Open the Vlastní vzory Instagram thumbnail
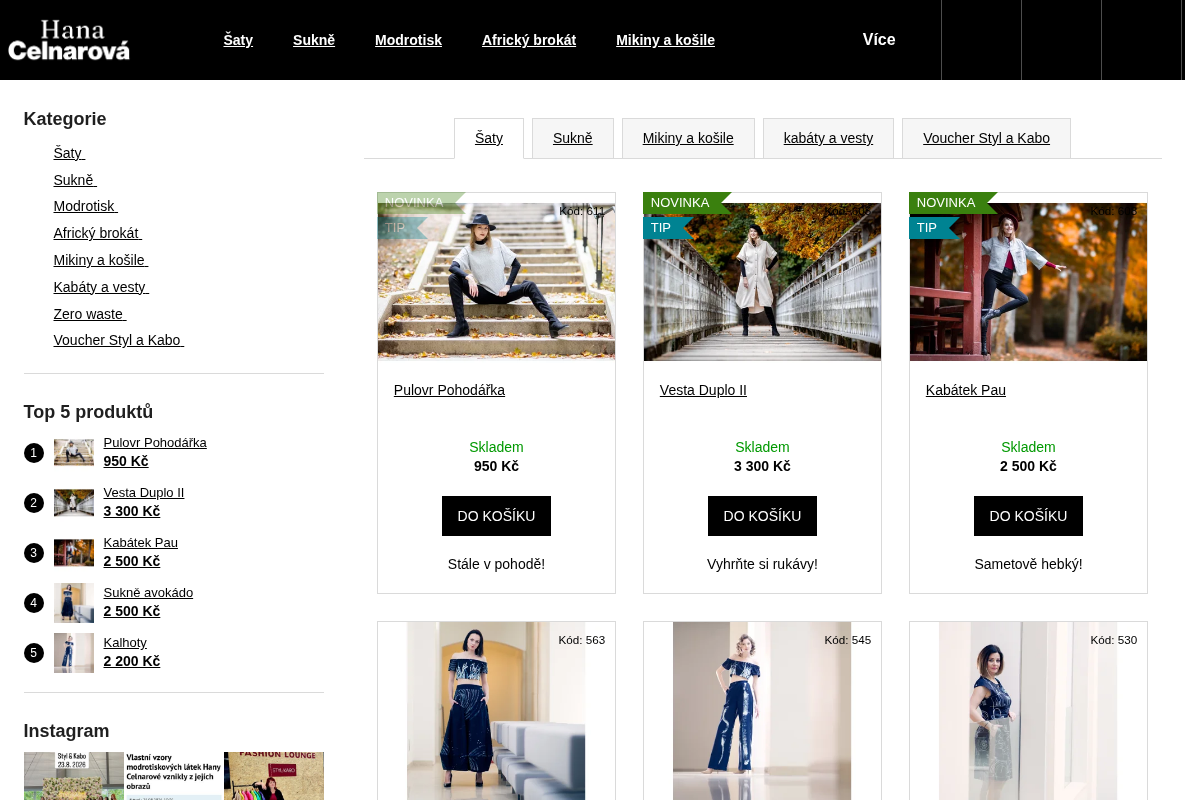Viewport: 1200px width, 800px height. click(174, 776)
